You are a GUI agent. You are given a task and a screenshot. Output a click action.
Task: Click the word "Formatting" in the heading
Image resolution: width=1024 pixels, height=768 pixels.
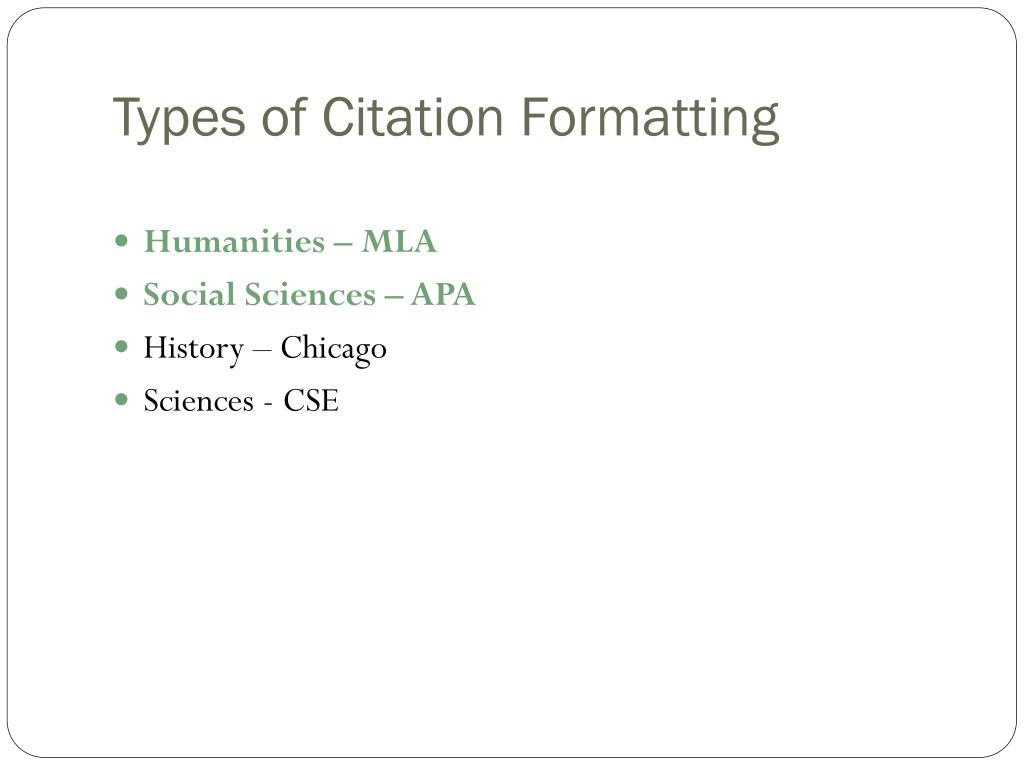(650, 119)
